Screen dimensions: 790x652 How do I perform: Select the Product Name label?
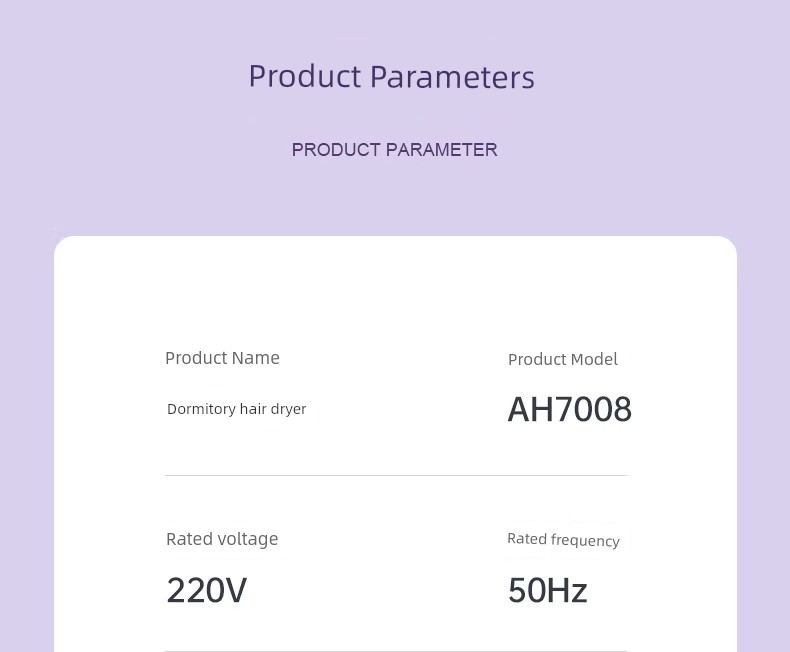(222, 358)
